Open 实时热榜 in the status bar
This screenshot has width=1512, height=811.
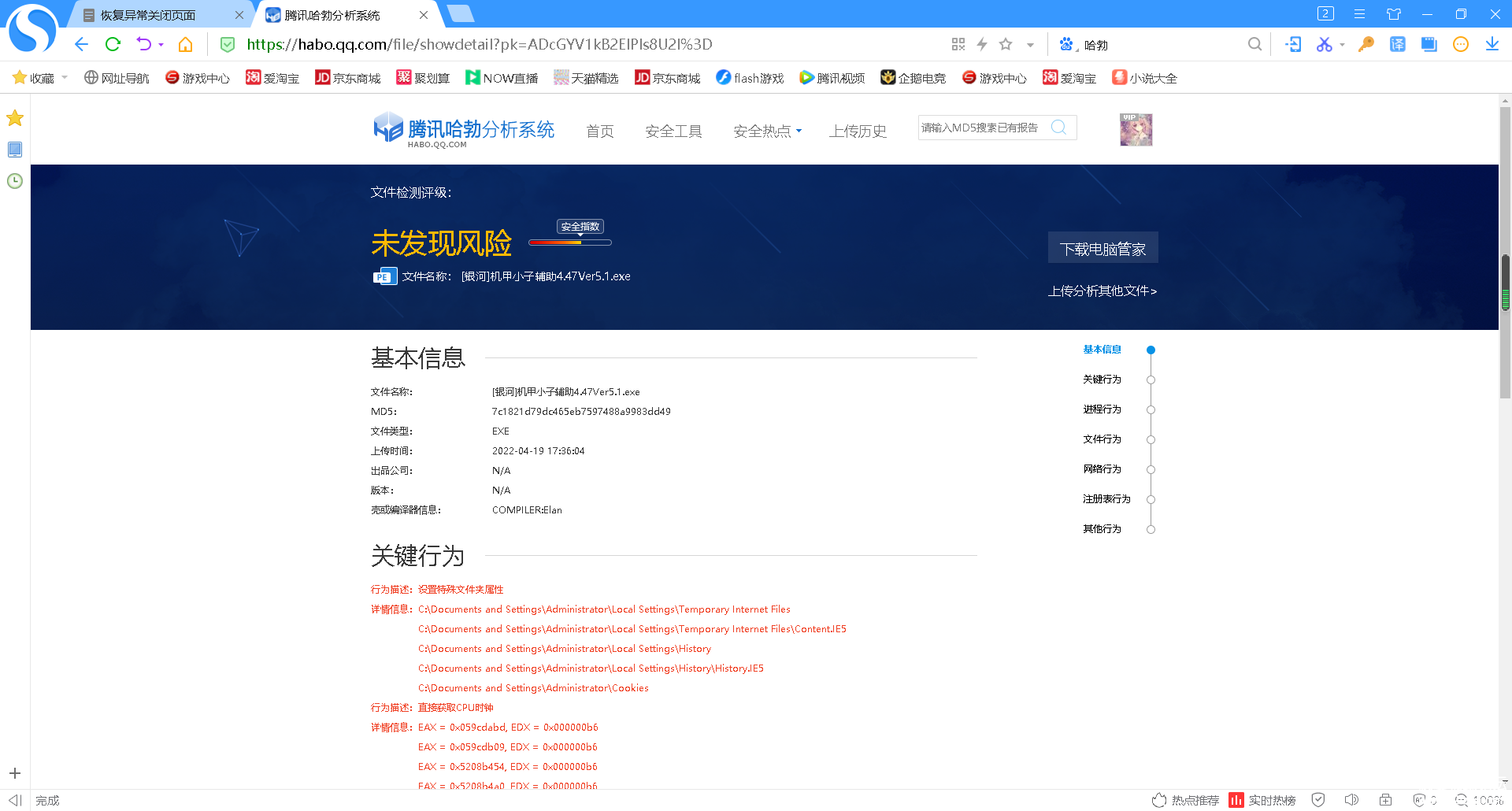click(x=1262, y=800)
